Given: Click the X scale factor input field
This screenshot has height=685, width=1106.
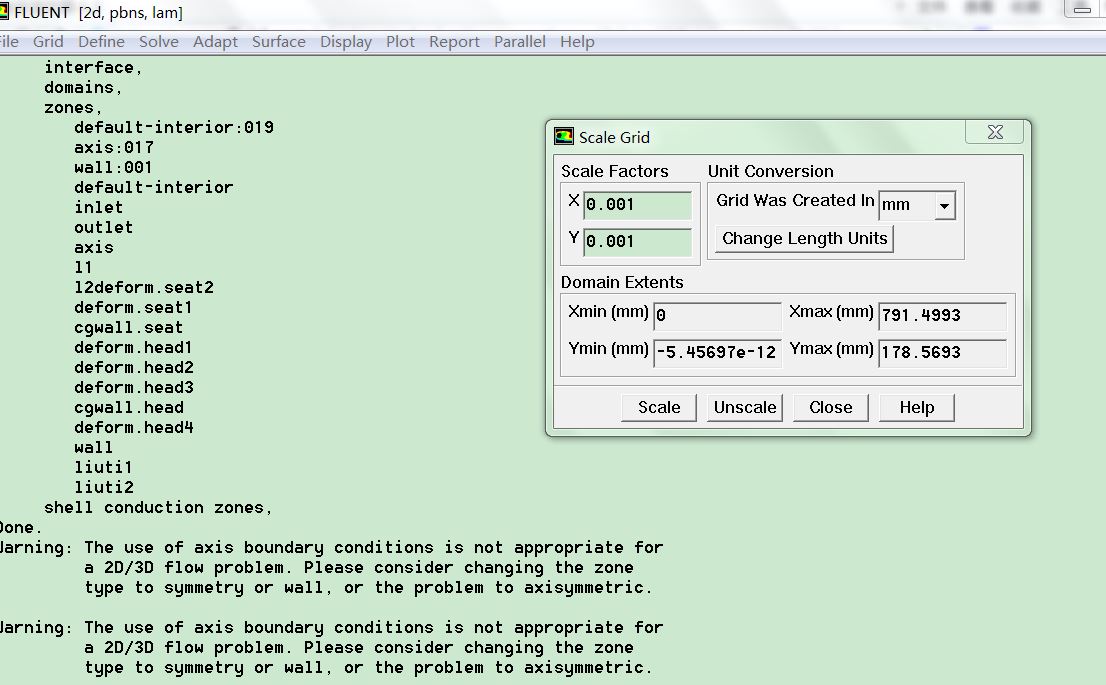Looking at the screenshot, I should click(x=638, y=205).
